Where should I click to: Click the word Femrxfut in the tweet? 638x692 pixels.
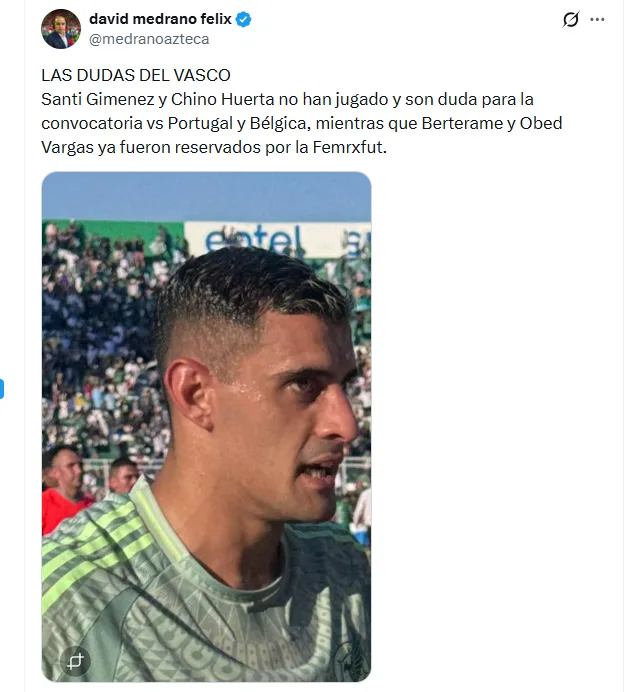tap(349, 147)
